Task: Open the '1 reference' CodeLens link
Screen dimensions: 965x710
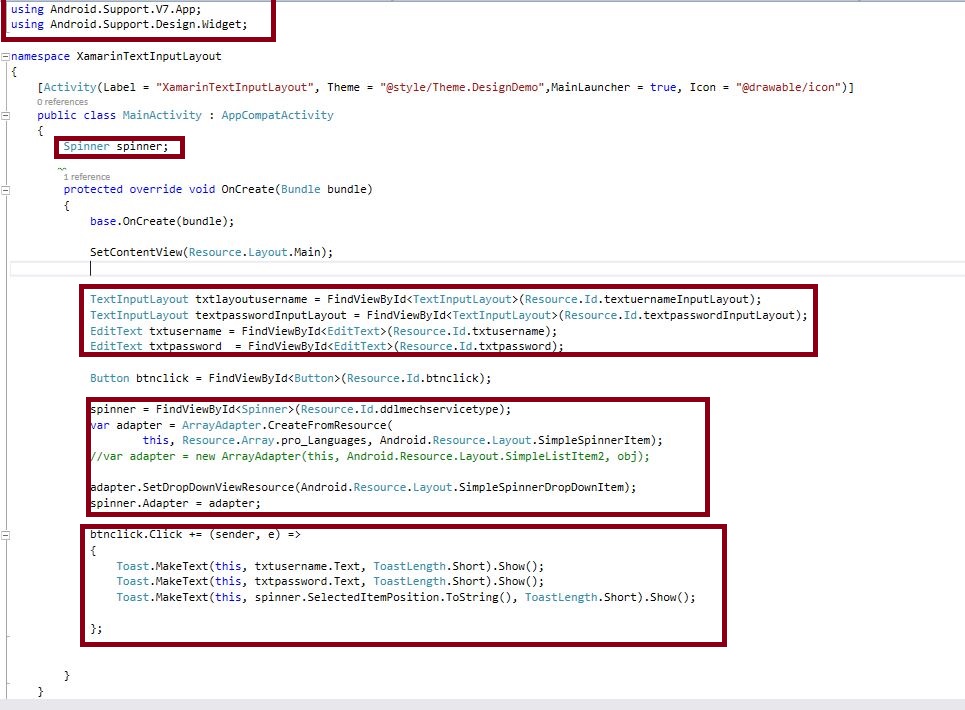Action: [x=87, y=177]
